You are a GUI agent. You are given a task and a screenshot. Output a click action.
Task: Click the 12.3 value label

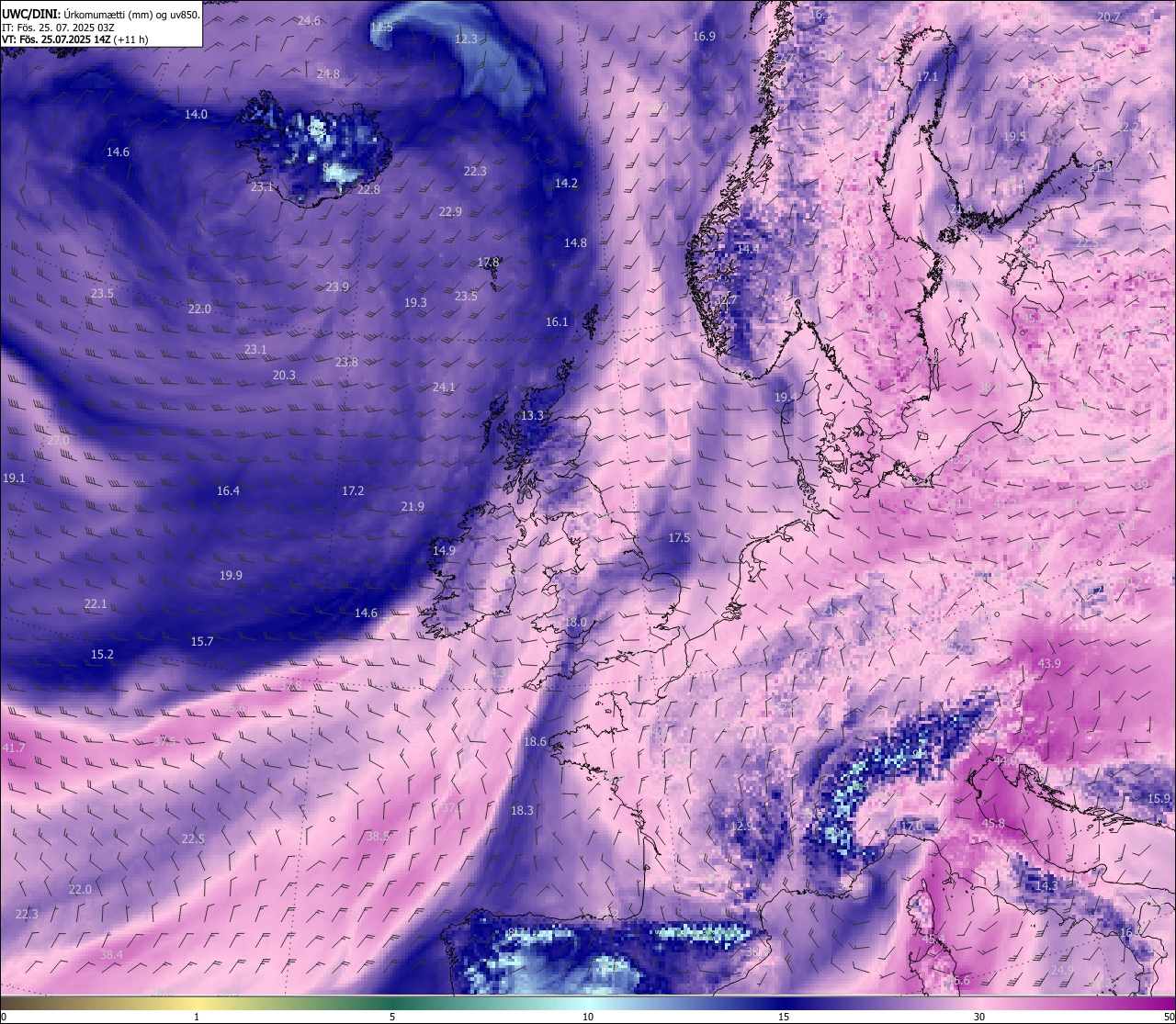(466, 39)
